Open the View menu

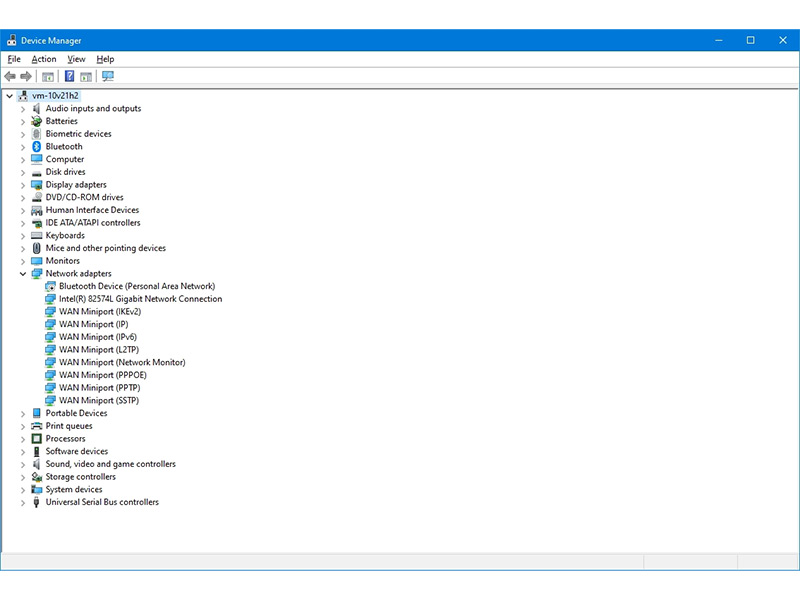tap(76, 59)
